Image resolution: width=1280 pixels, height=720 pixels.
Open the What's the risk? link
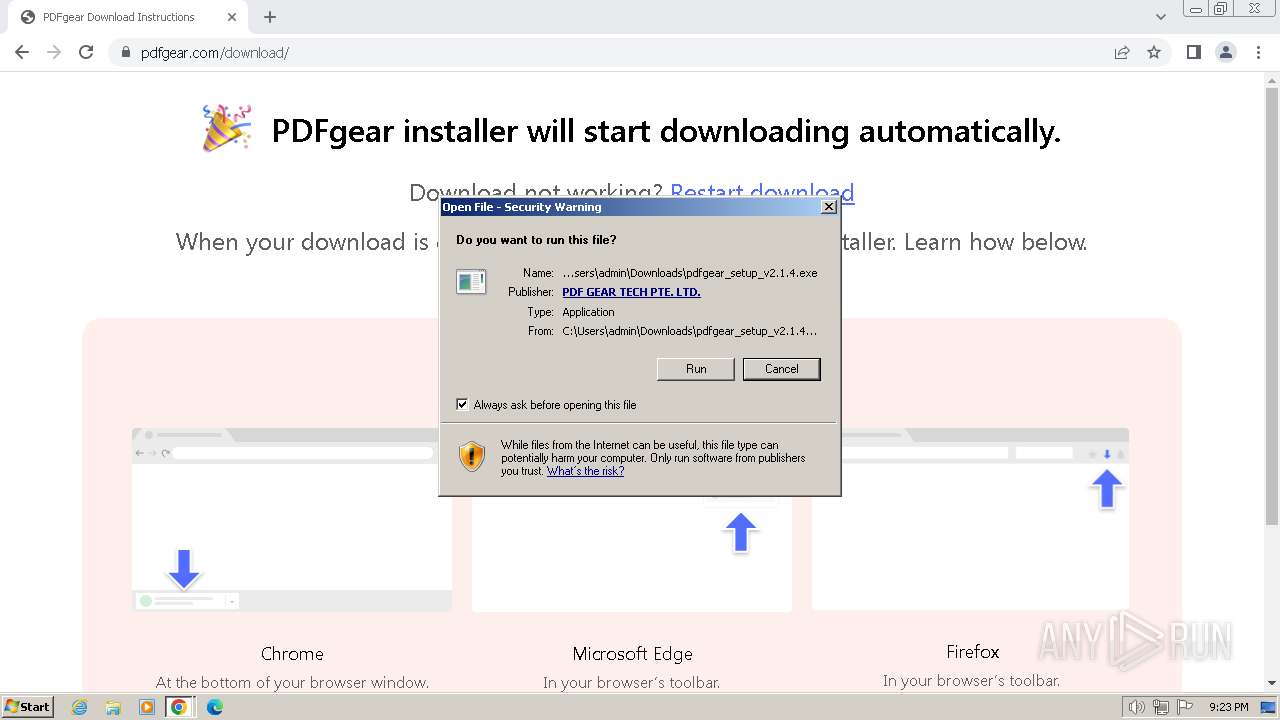point(585,471)
